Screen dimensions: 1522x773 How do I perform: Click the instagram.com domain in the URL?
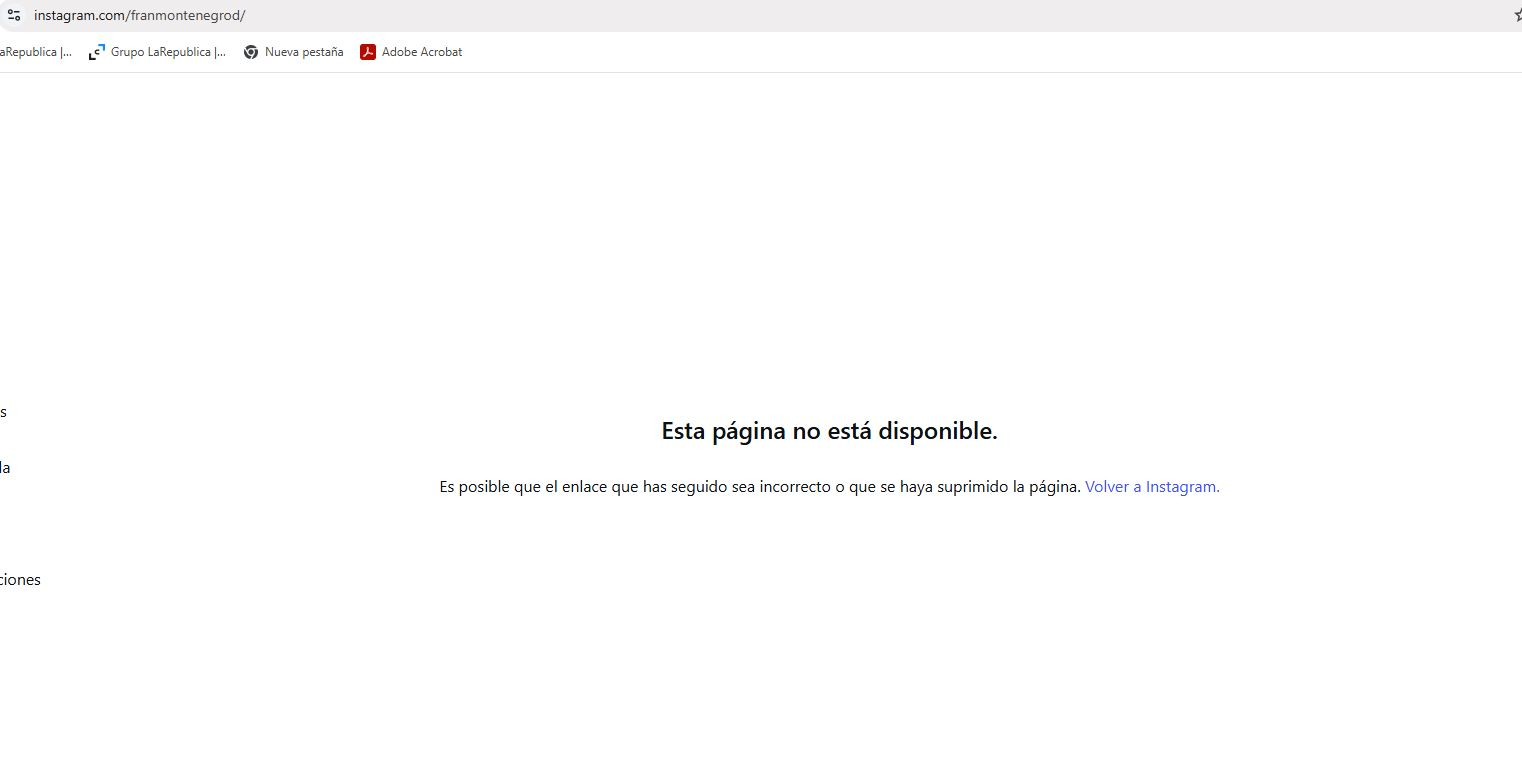click(79, 16)
